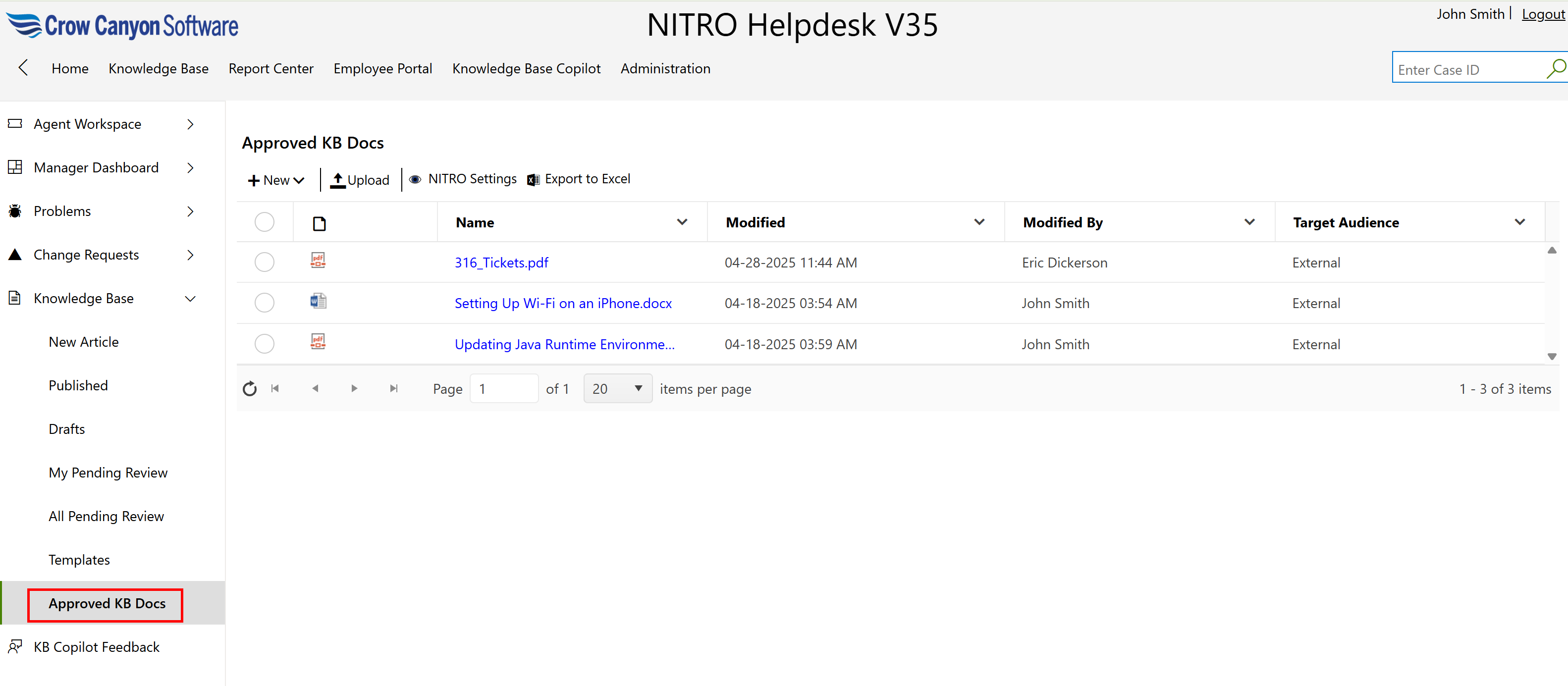Image resolution: width=1568 pixels, height=686 pixels.
Task: Open the New dropdown menu
Action: click(x=276, y=180)
